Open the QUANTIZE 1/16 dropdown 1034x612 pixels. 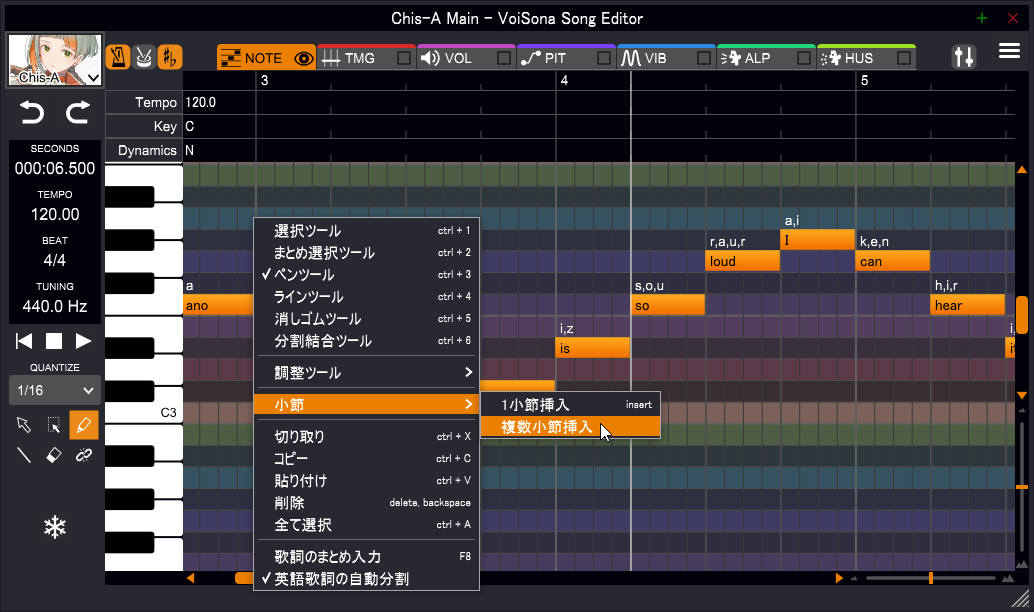(x=54, y=390)
